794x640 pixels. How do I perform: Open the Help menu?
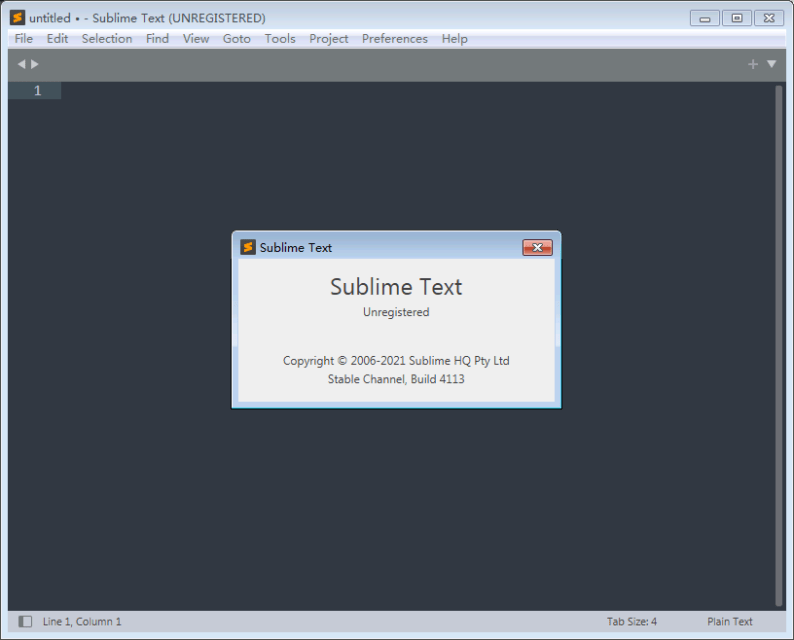pyautogui.click(x=454, y=39)
